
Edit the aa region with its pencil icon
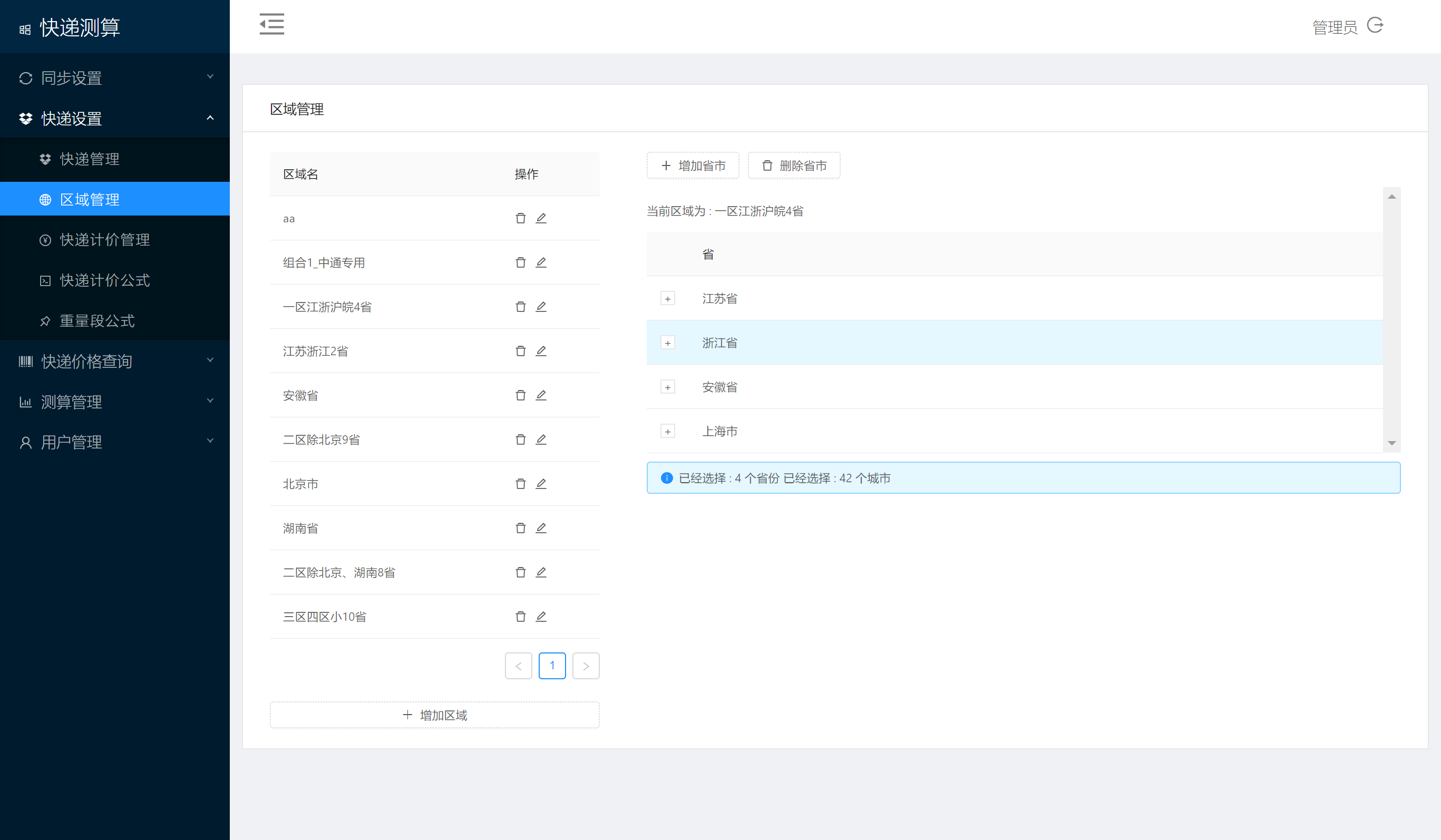[541, 219]
